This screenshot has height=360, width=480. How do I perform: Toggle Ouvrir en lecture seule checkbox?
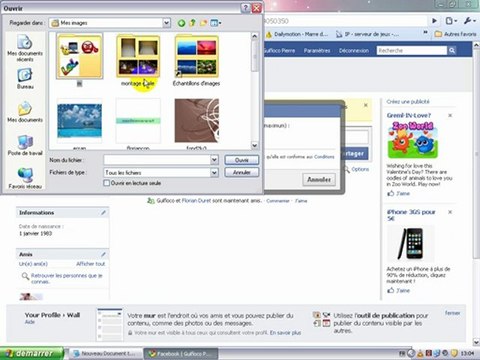[107, 183]
